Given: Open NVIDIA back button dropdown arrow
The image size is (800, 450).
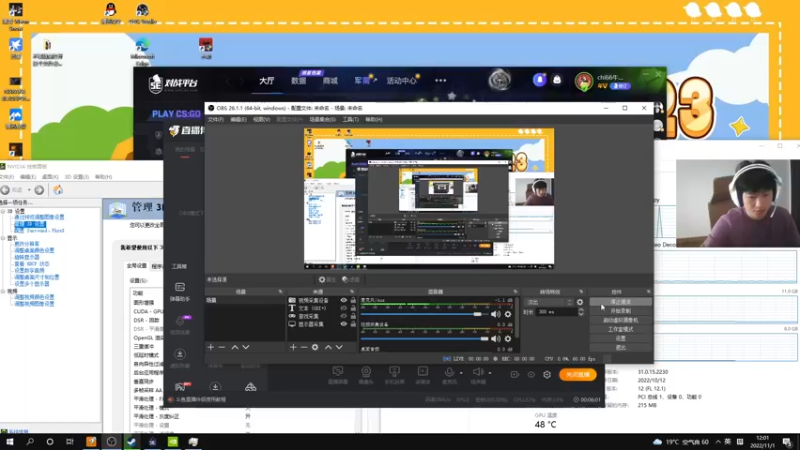Looking at the screenshot, I should click(29, 190).
